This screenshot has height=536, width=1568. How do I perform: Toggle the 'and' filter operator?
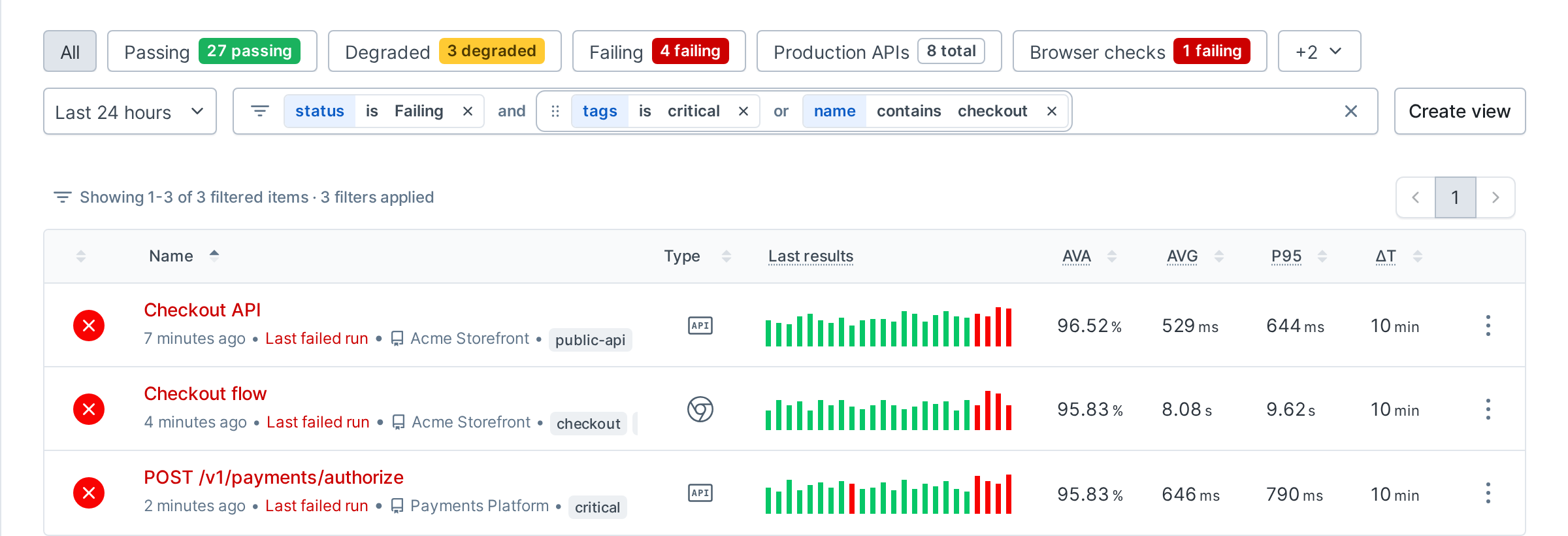point(512,111)
